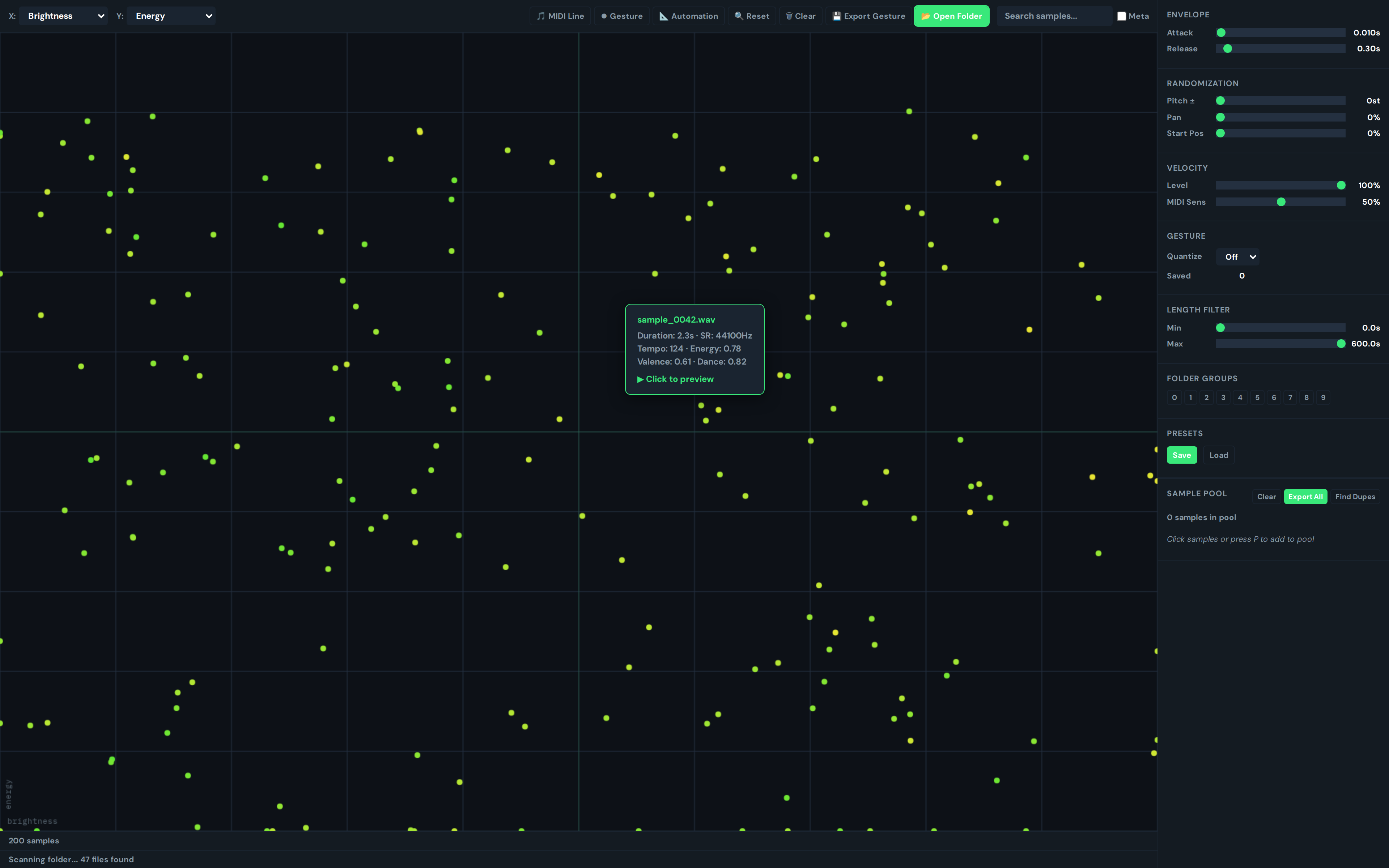Click the 'Click to preview' tooltip link
1389x868 pixels.
coord(676,379)
